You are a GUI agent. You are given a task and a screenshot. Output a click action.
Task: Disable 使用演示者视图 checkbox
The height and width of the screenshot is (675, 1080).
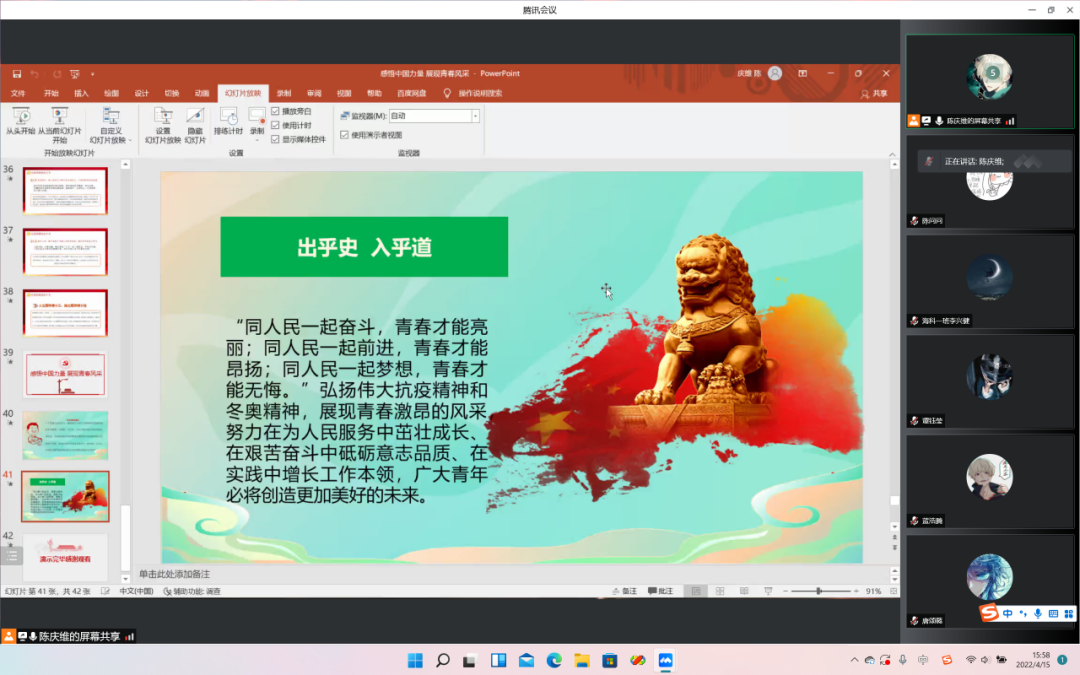tap(344, 135)
